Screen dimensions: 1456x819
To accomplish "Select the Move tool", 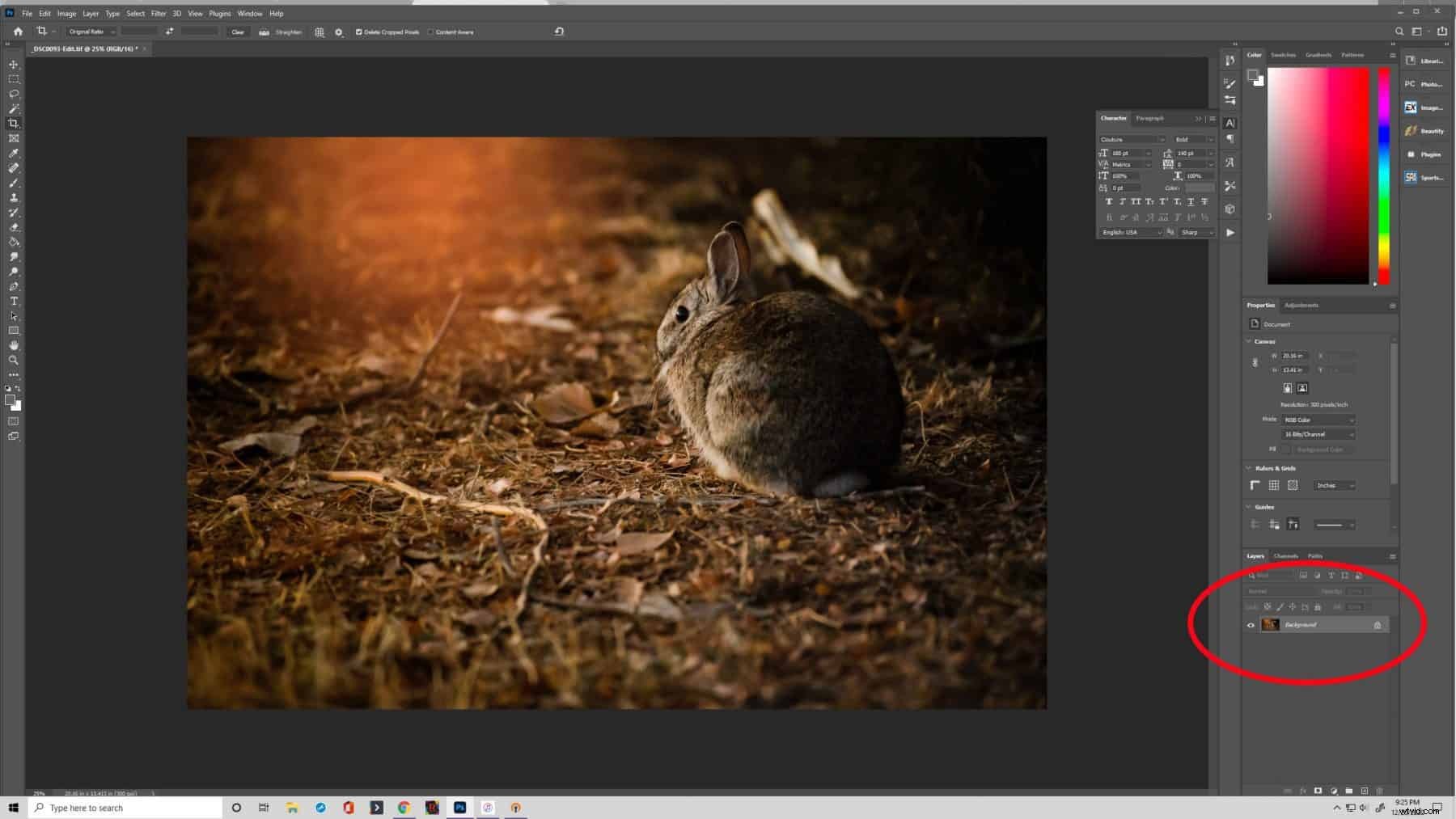I will [14, 65].
